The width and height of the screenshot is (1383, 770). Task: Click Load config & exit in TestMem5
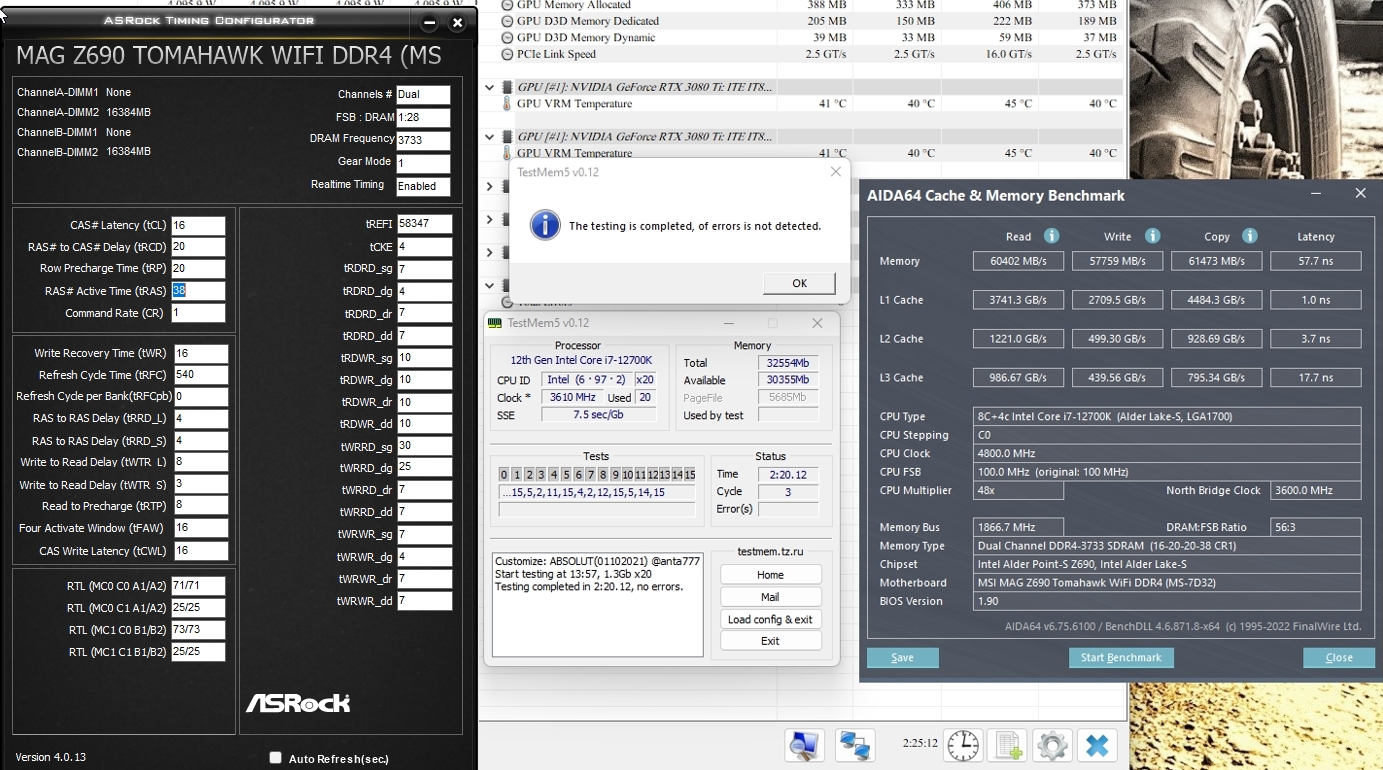point(770,619)
